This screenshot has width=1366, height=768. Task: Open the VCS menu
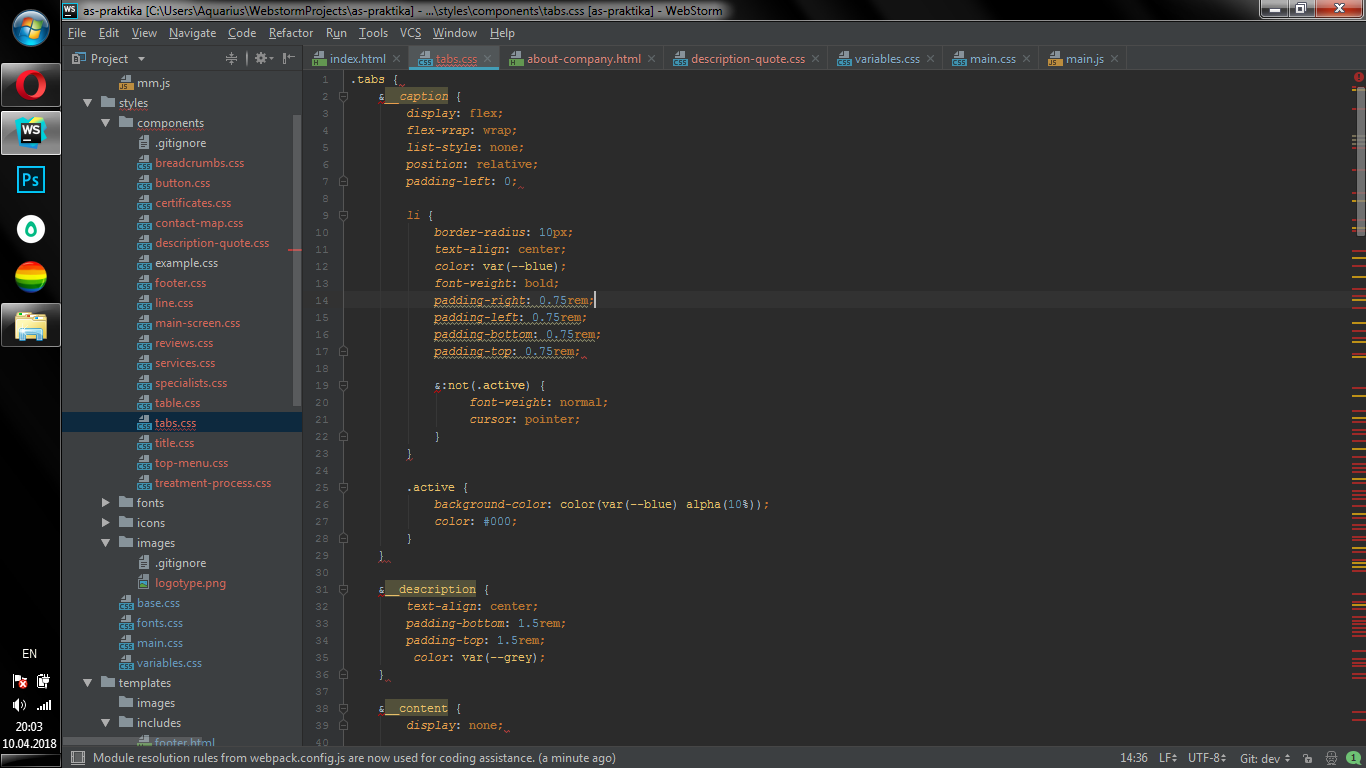point(410,33)
